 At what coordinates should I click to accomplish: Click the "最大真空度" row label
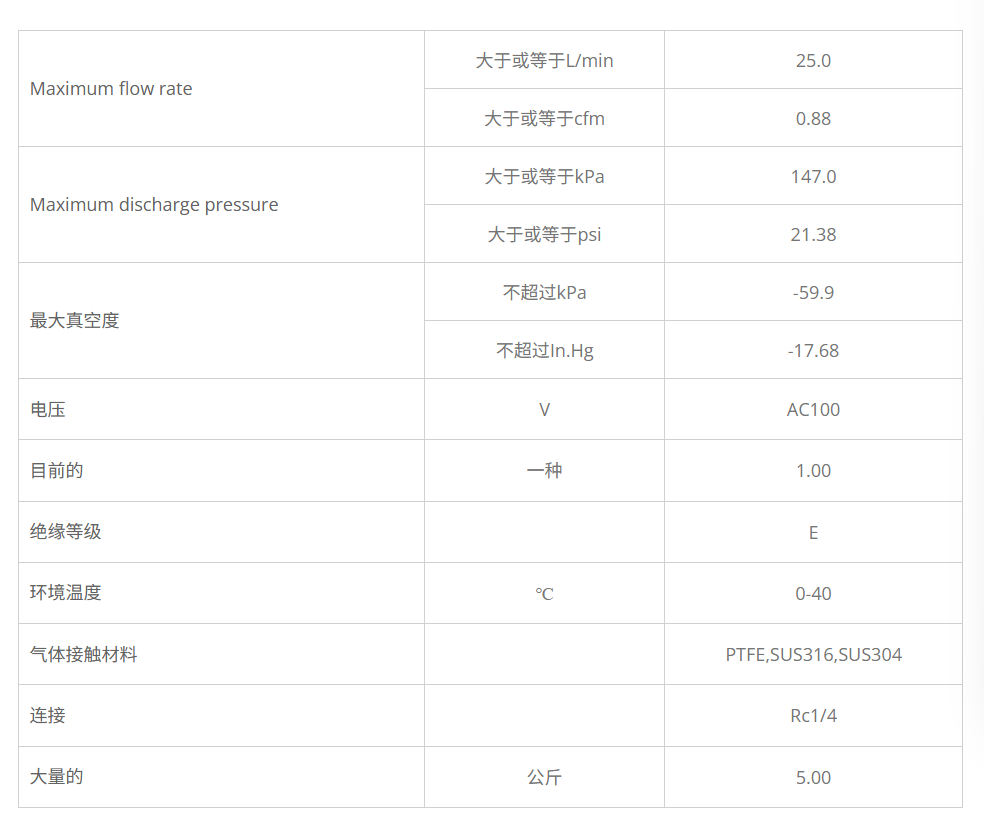click(x=75, y=321)
